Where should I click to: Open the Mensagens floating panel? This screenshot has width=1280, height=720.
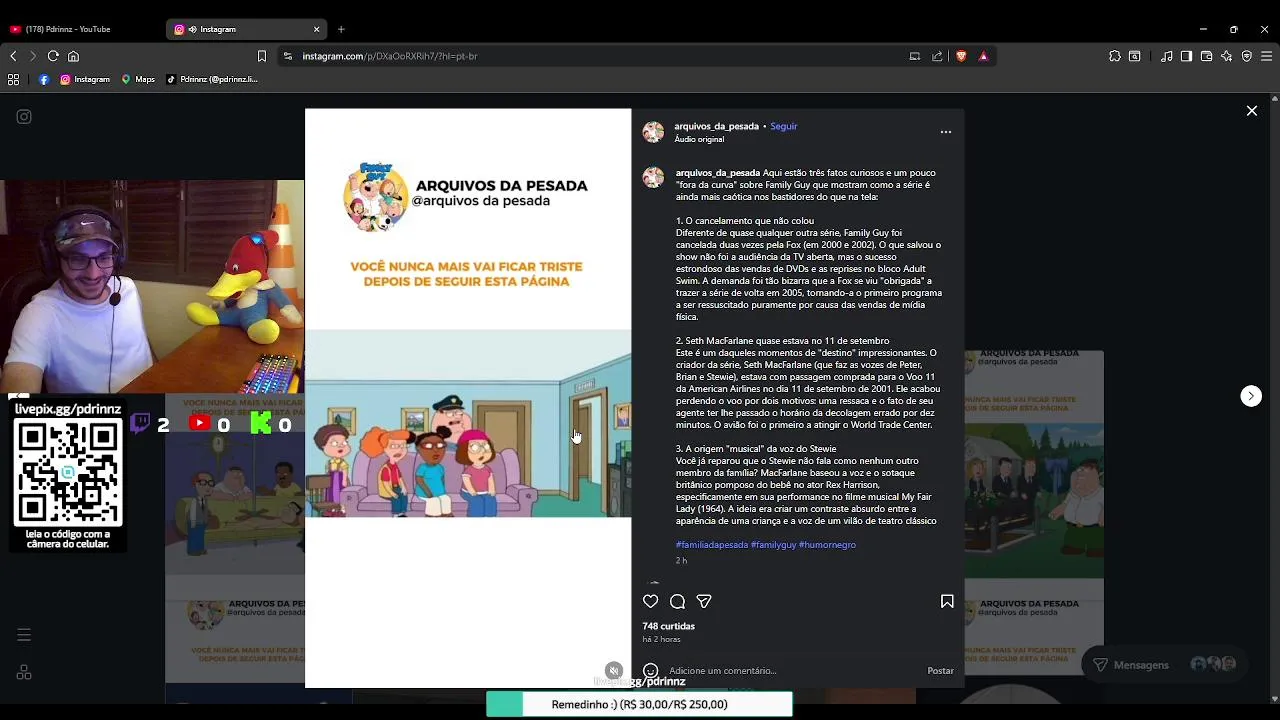point(1166,665)
